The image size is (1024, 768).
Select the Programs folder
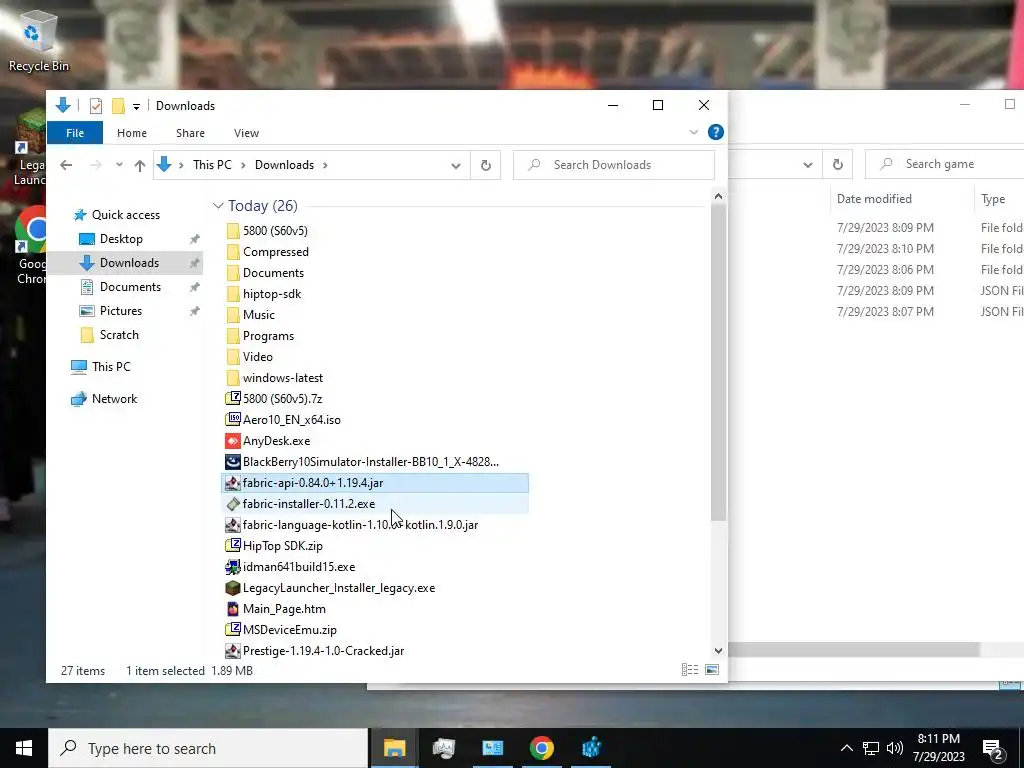click(x=268, y=336)
